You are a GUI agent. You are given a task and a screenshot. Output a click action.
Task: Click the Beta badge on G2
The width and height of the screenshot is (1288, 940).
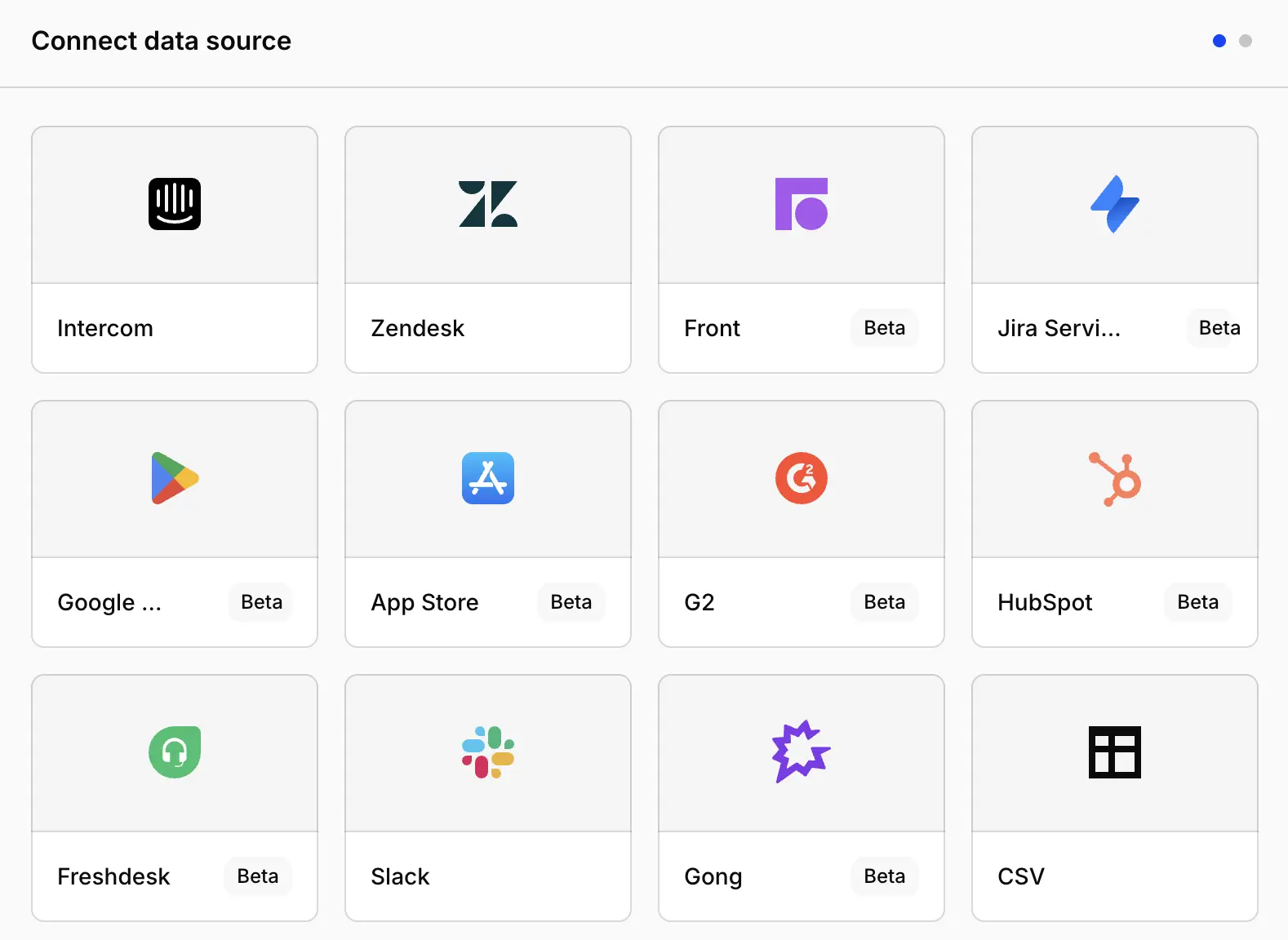pyautogui.click(x=885, y=602)
